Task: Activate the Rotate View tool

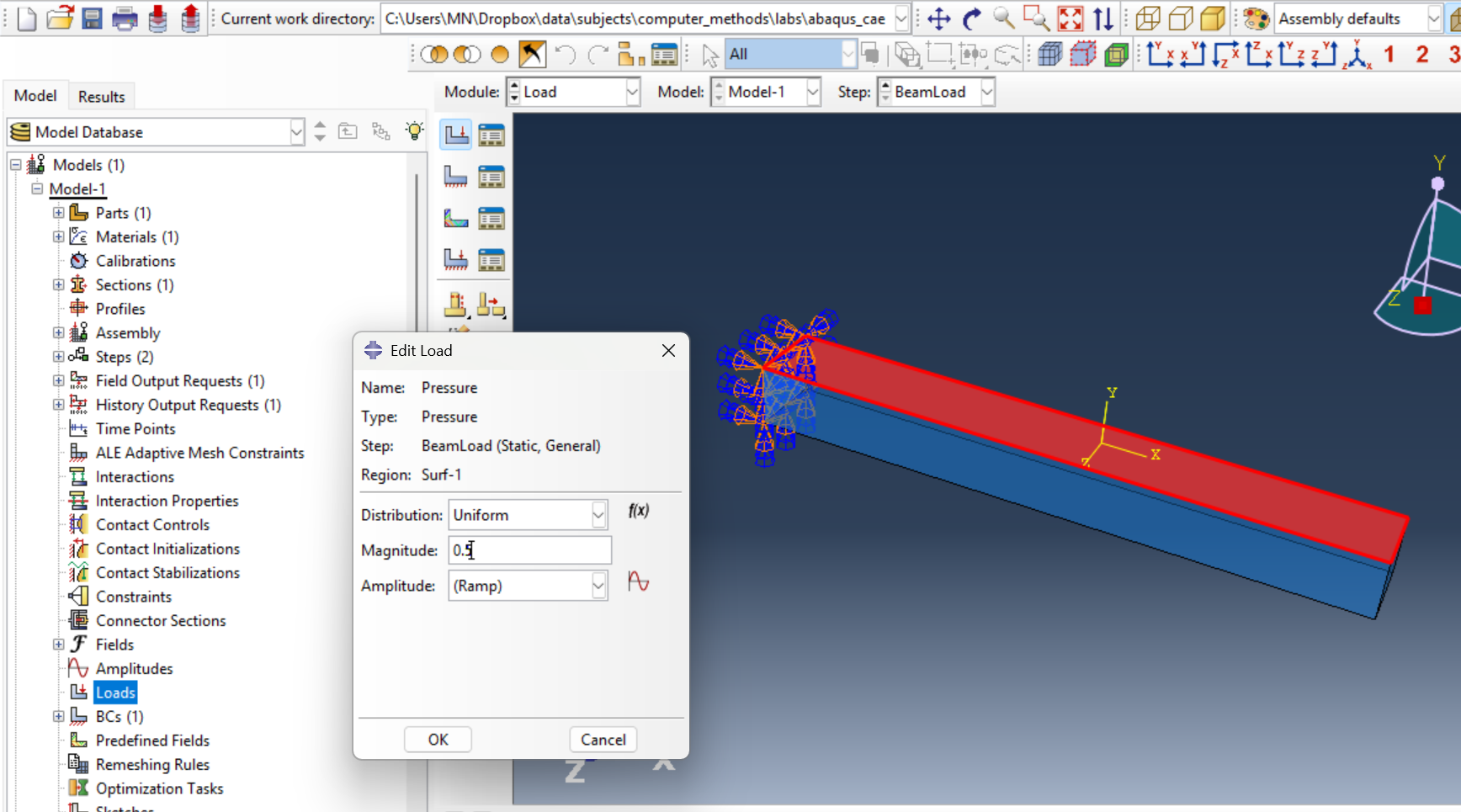Action: [972, 19]
